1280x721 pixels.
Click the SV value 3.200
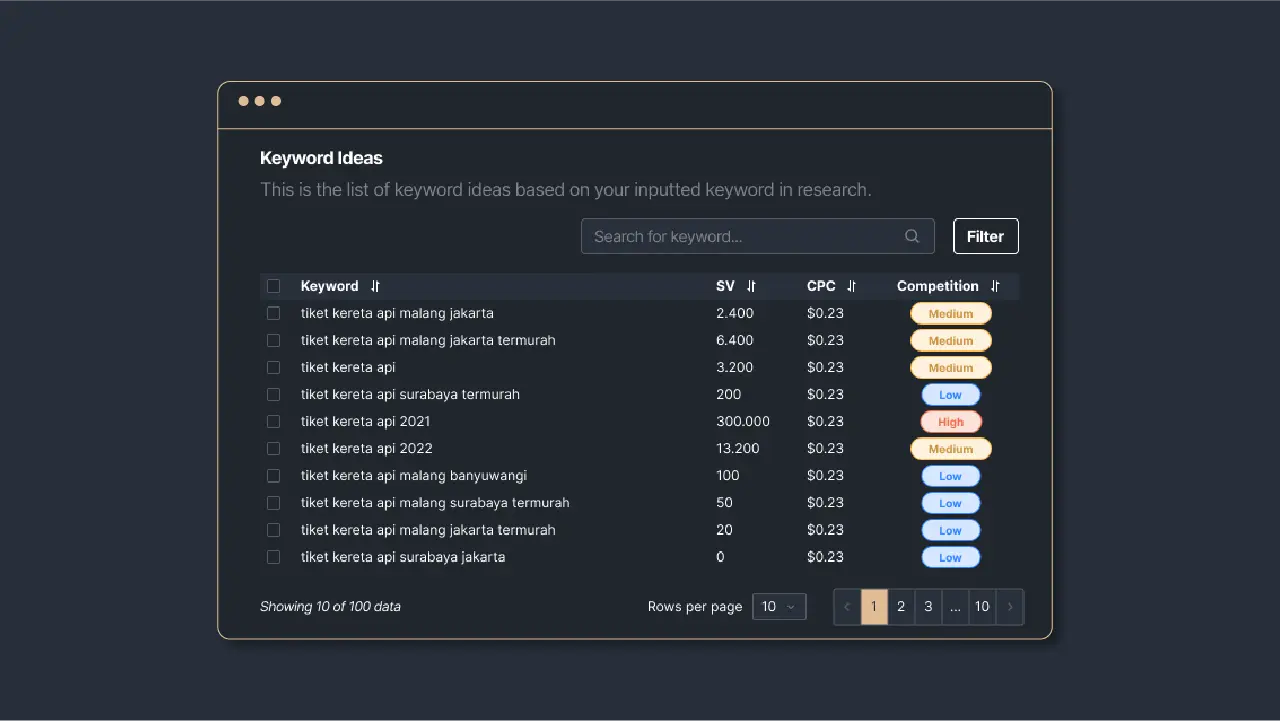[735, 367]
